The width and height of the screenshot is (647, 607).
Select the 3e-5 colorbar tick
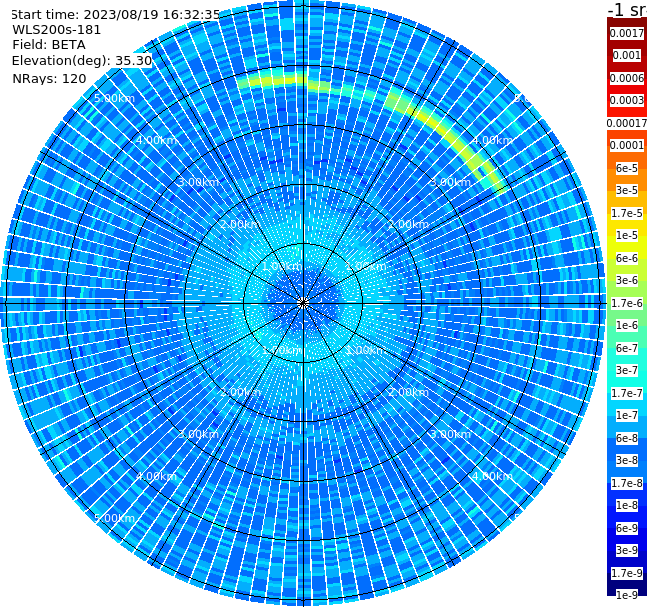(627, 190)
